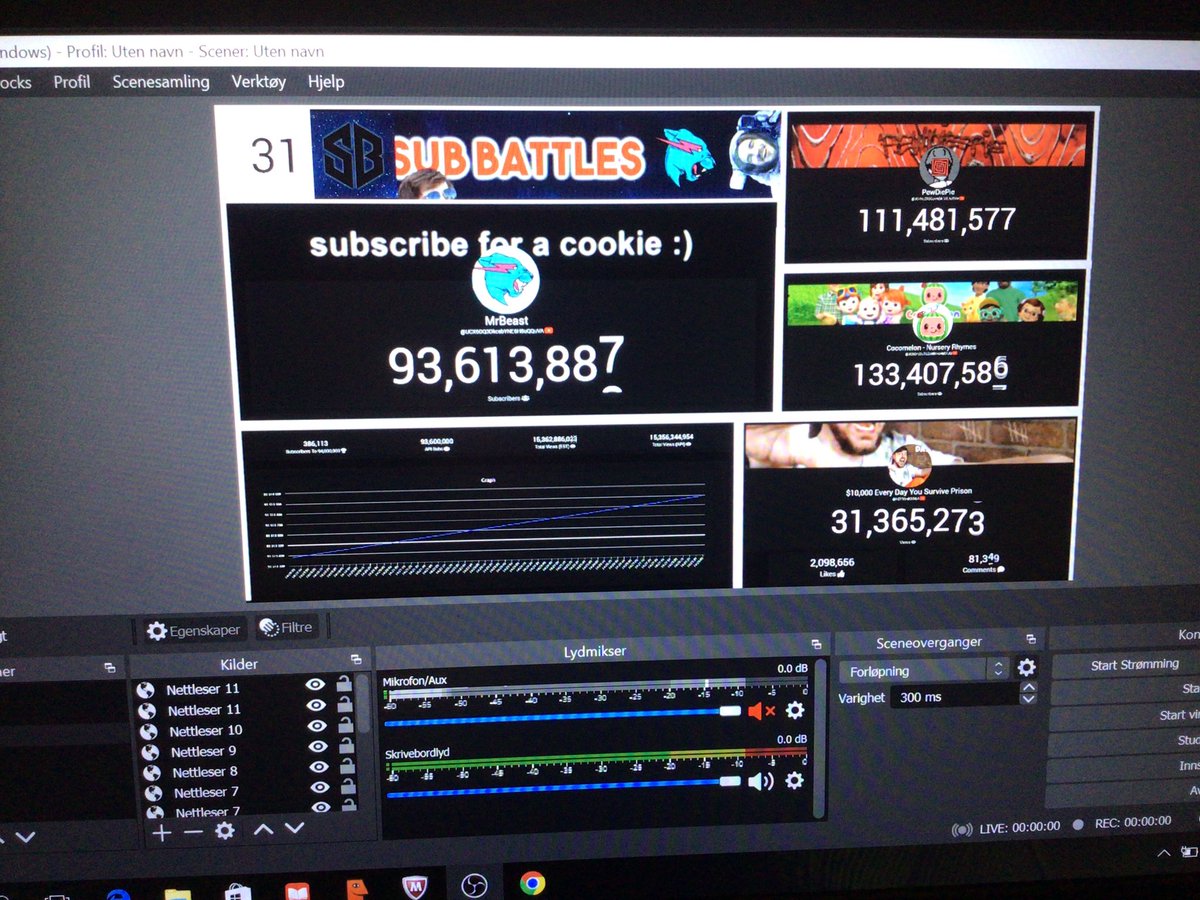Viewport: 1200px width, 900px height.
Task: Select the SUB BATTLES banner in preview
Action: pyautogui.click(x=546, y=155)
